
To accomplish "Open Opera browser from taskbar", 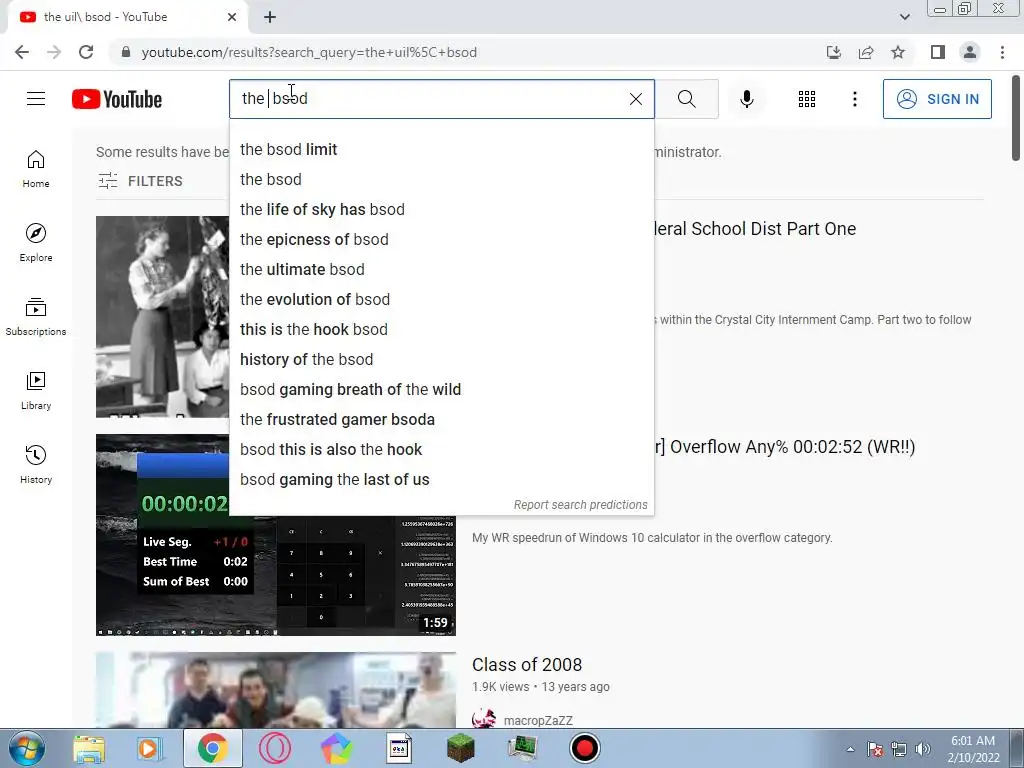I will coord(275,748).
